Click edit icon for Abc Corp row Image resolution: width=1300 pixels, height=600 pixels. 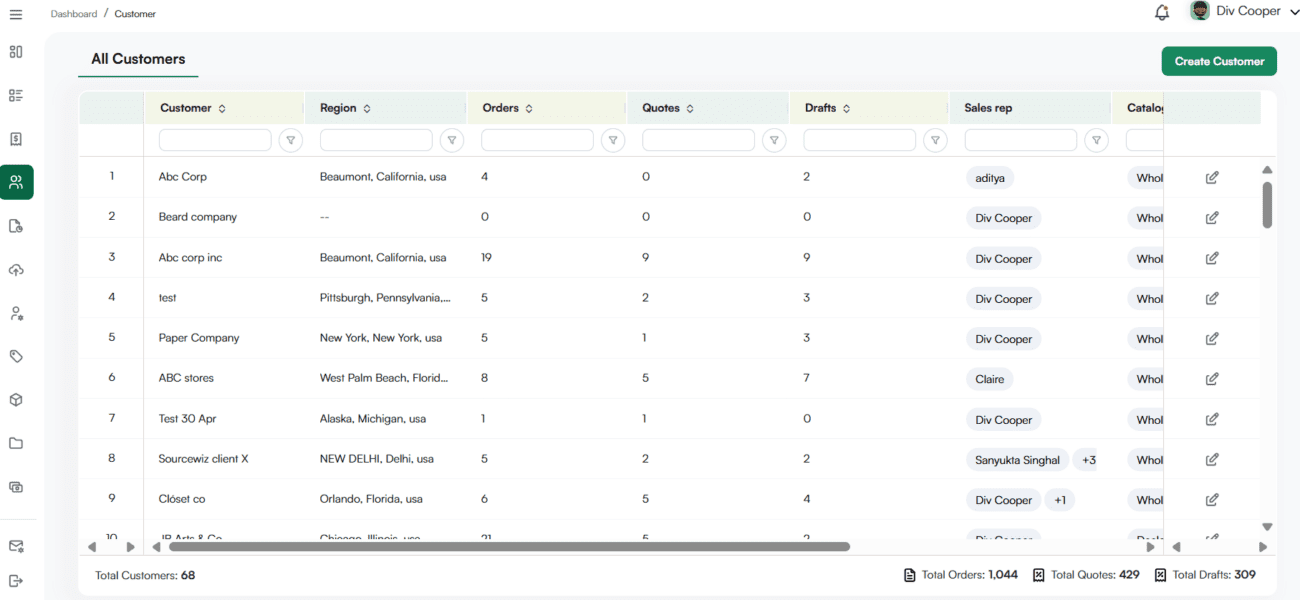1212,177
